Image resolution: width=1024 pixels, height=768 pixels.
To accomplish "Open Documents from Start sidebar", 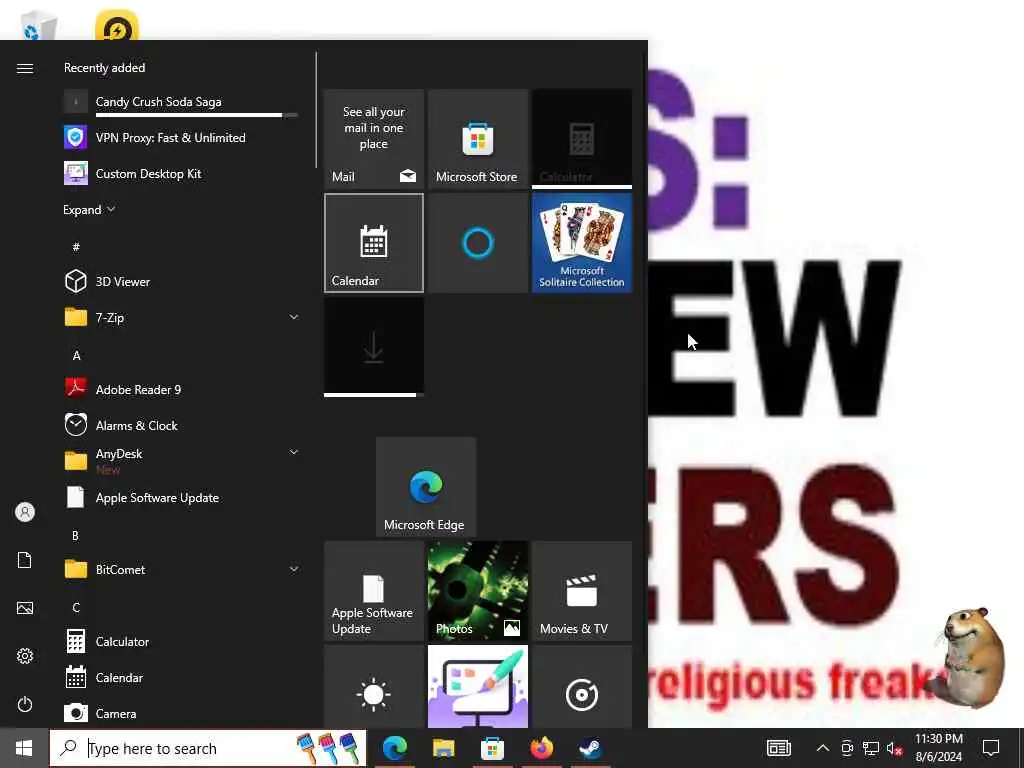I will click(x=25, y=560).
